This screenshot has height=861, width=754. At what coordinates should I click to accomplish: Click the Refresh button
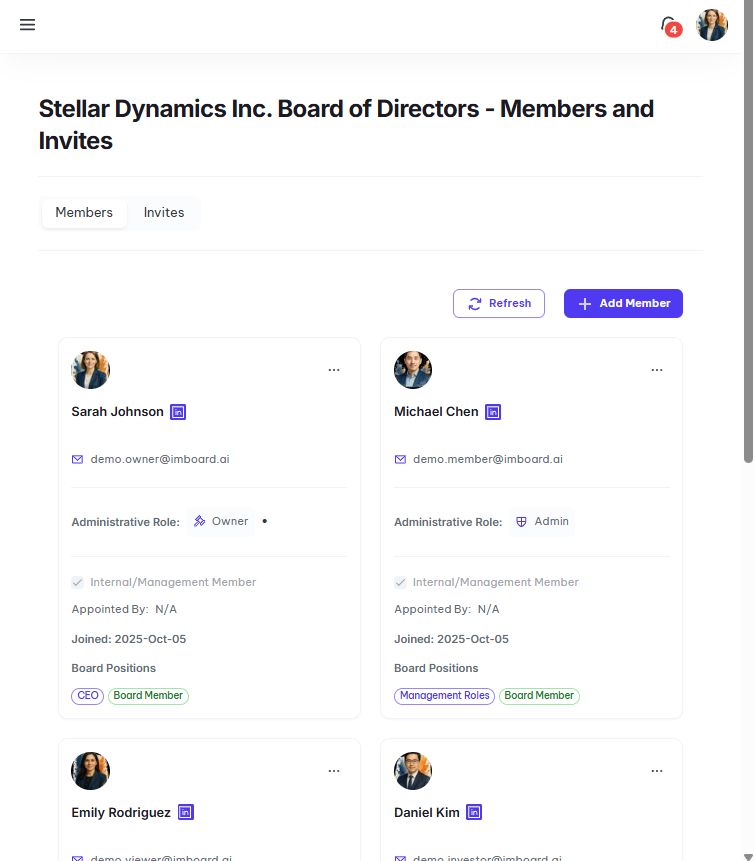pyautogui.click(x=499, y=304)
